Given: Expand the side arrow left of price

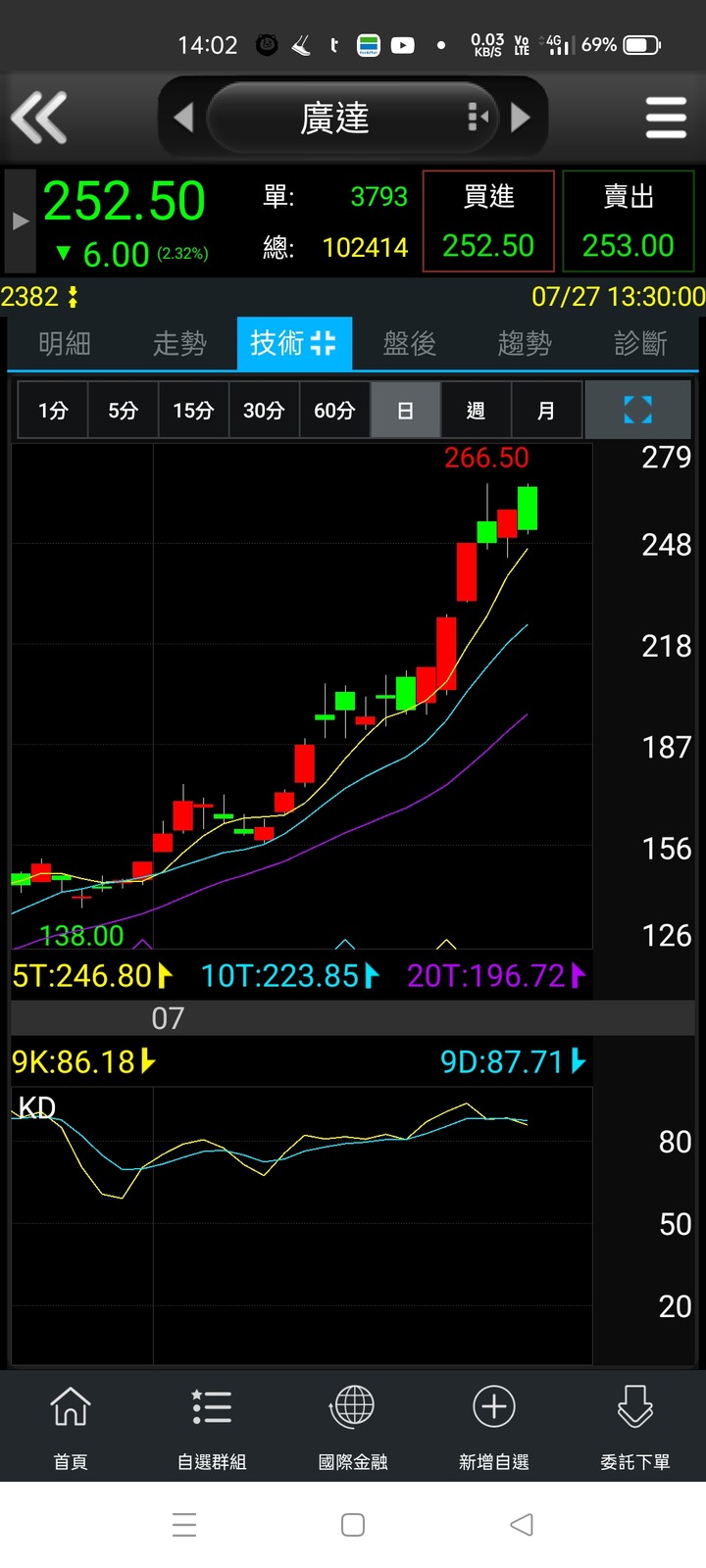Looking at the screenshot, I should (x=21, y=221).
